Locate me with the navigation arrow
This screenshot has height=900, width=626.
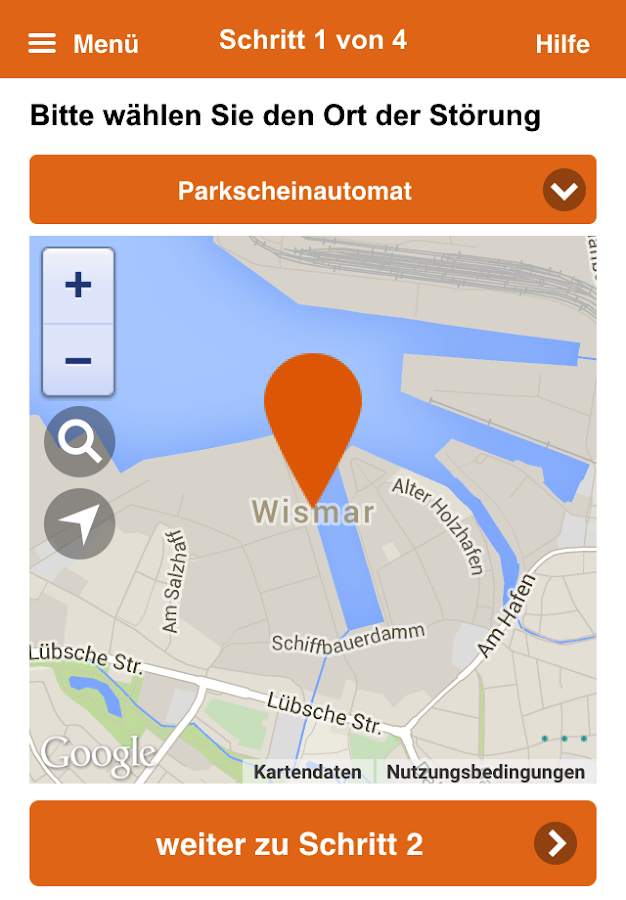pos(80,523)
